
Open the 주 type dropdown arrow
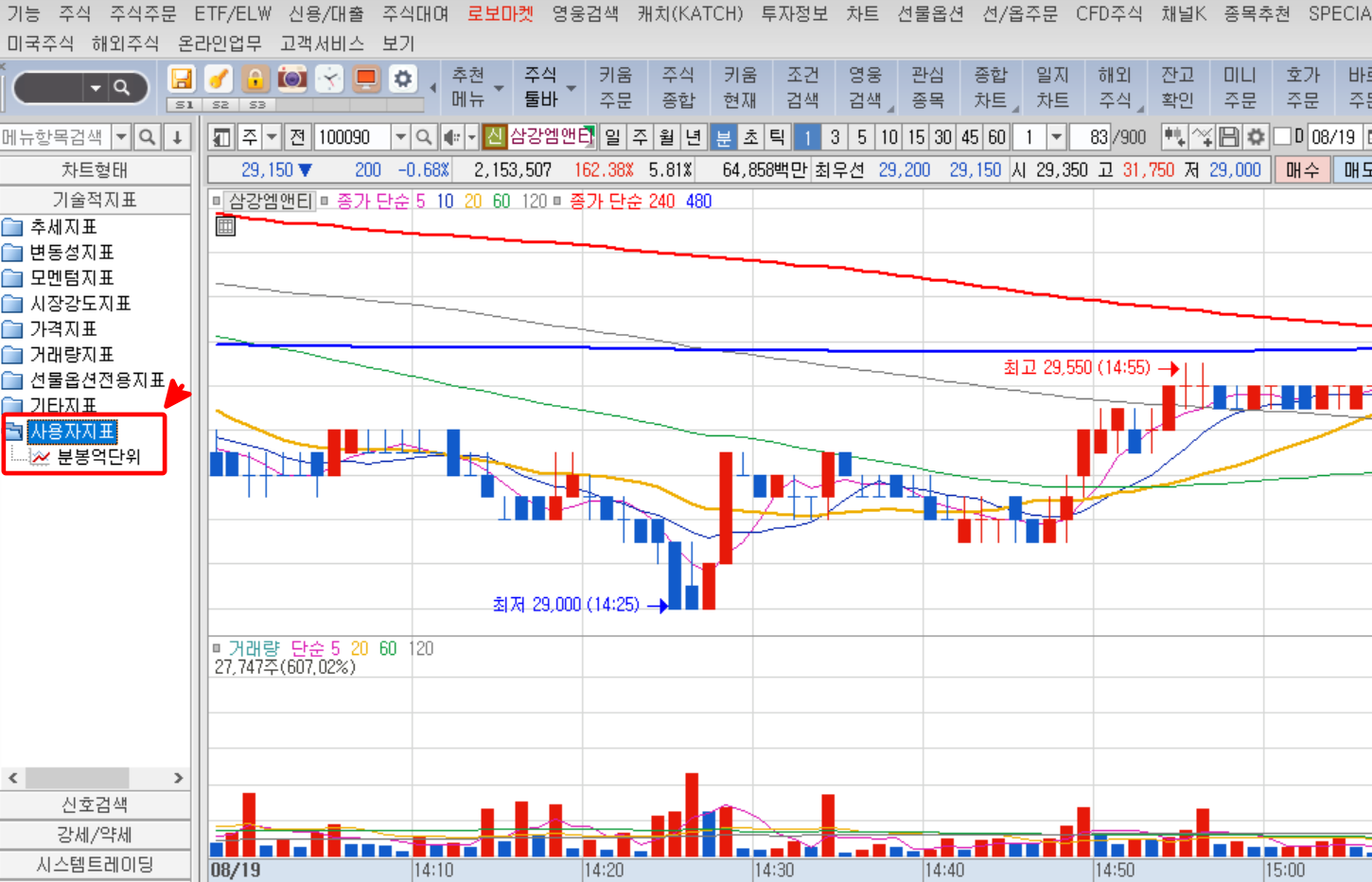tap(273, 137)
